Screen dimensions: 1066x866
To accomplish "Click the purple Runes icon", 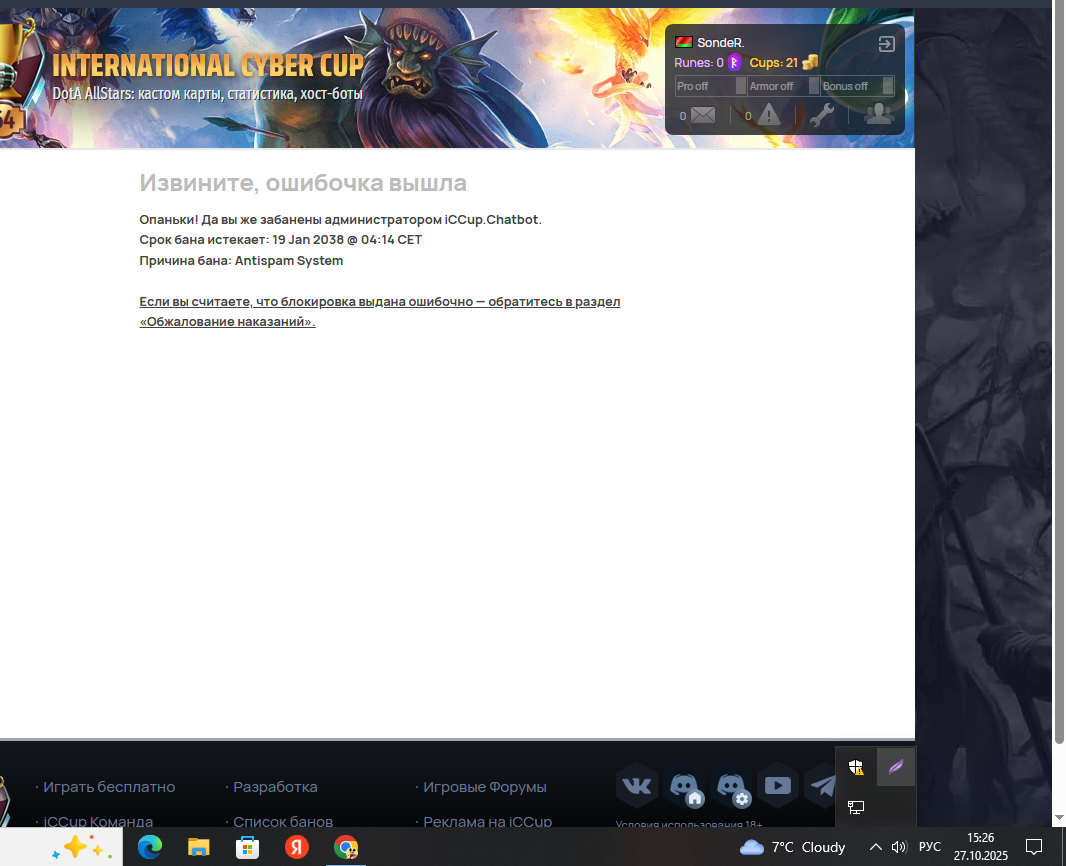I will 734,63.
